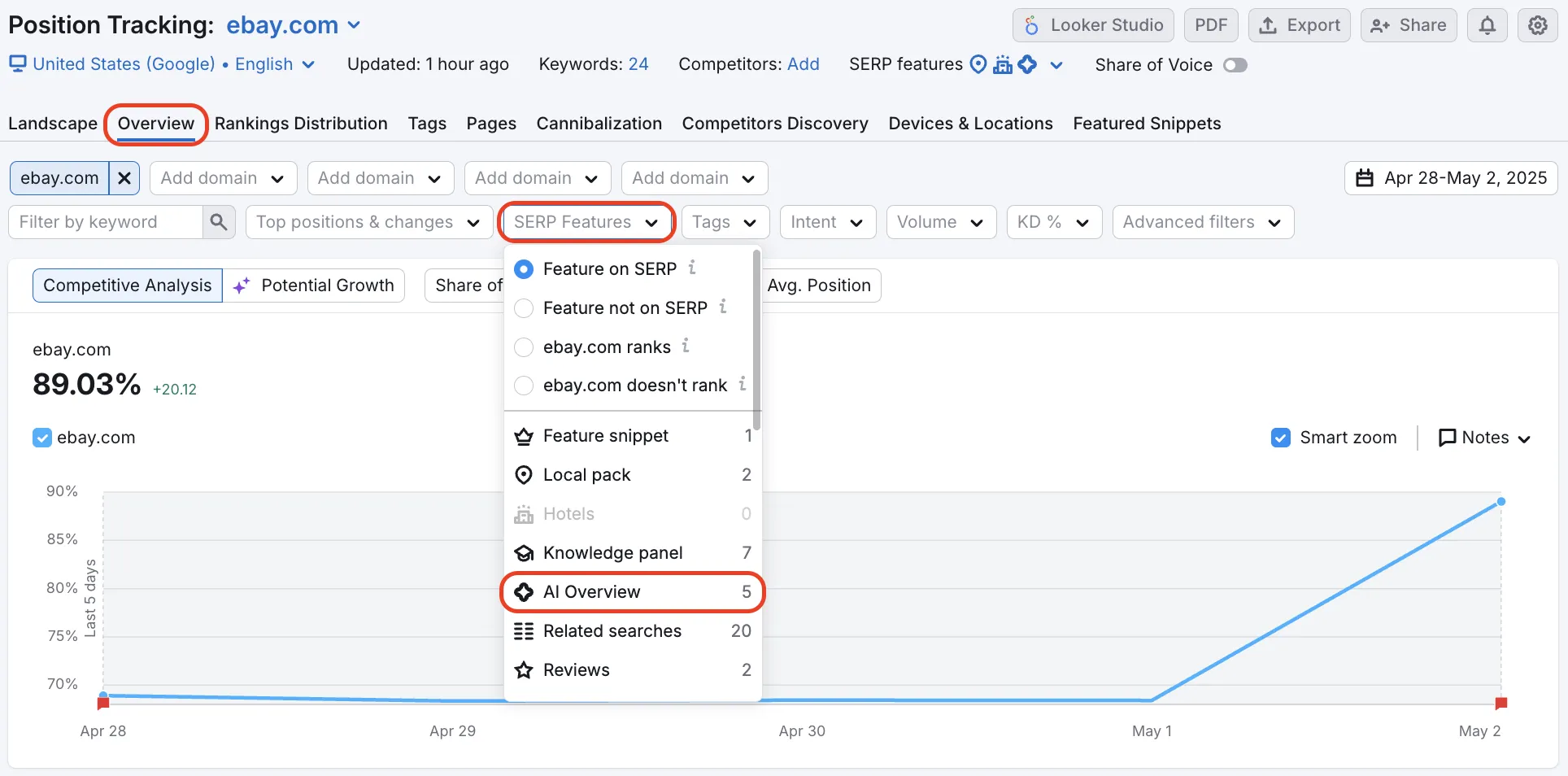Viewport: 1568px width, 776px height.
Task: Select Feature not on SERP radio button
Action: [x=524, y=307]
